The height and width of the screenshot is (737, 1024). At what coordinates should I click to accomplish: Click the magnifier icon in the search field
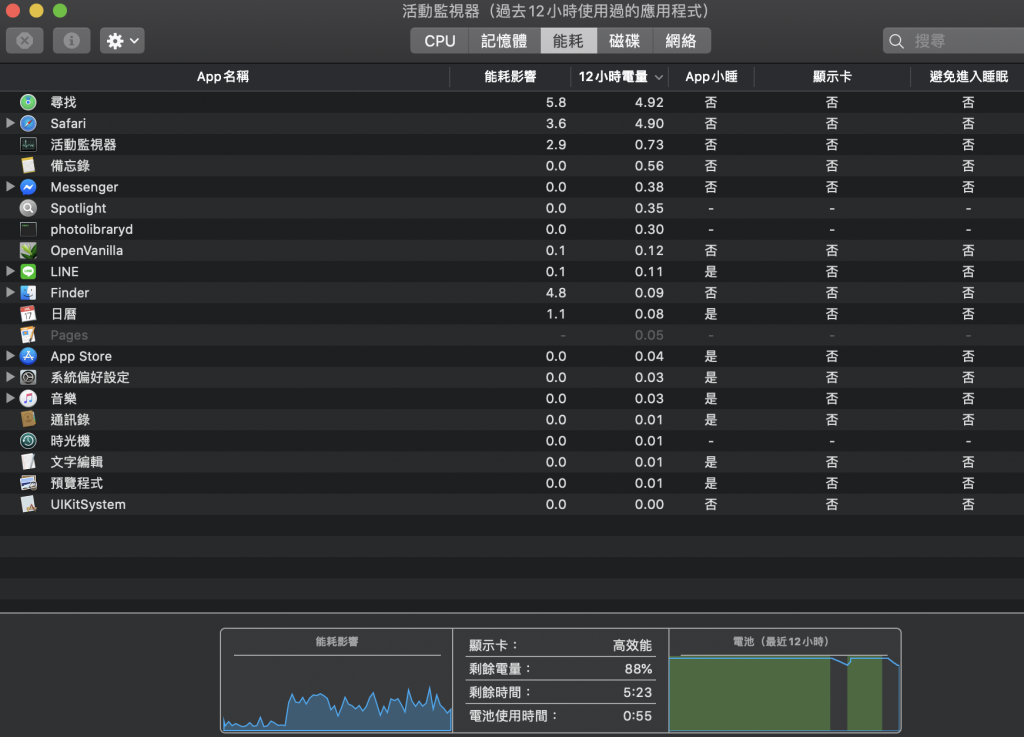(x=897, y=41)
